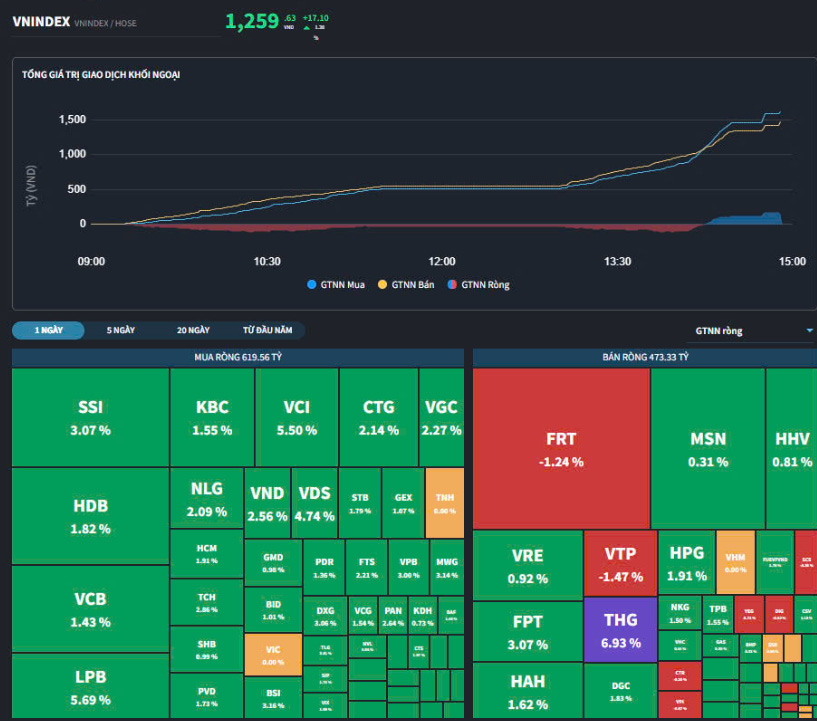Open the MWG tile
Image resolution: width=817 pixels, height=721 pixels.
[447, 568]
